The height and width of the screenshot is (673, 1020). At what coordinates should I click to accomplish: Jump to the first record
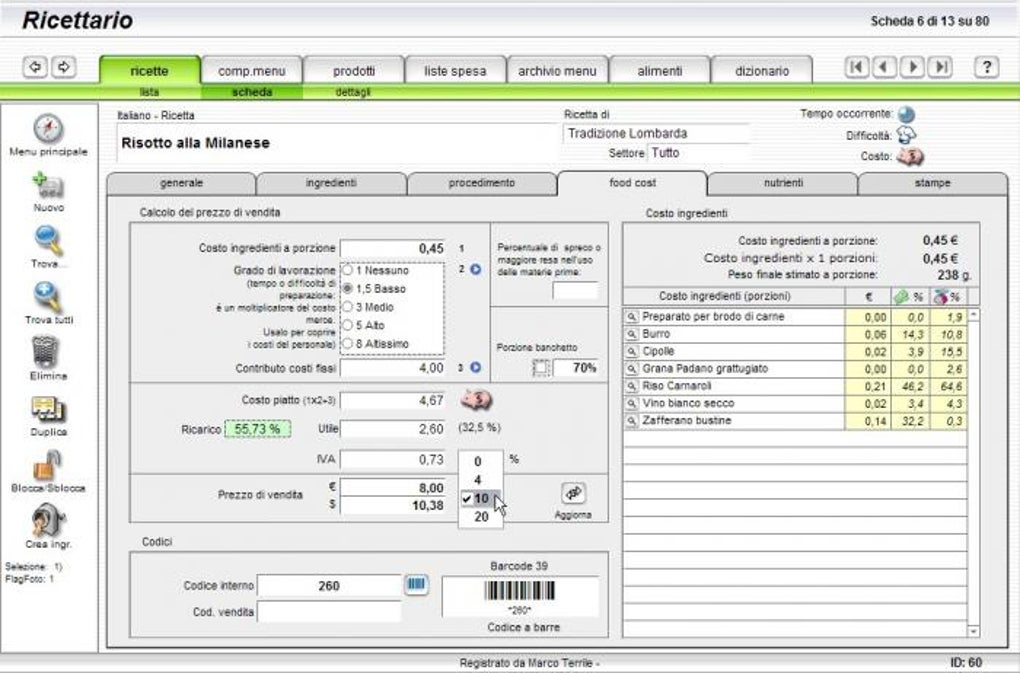coord(857,67)
